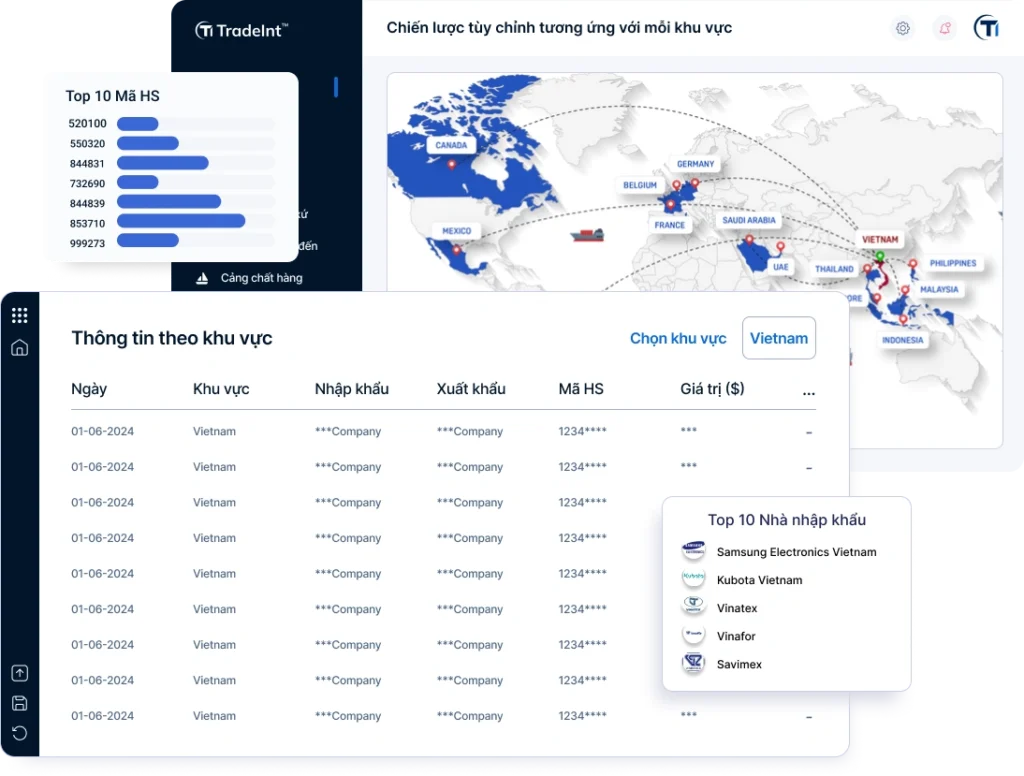Screen dimensions: 1024x776
Task: Open the Vietnam region selector
Action: click(778, 338)
